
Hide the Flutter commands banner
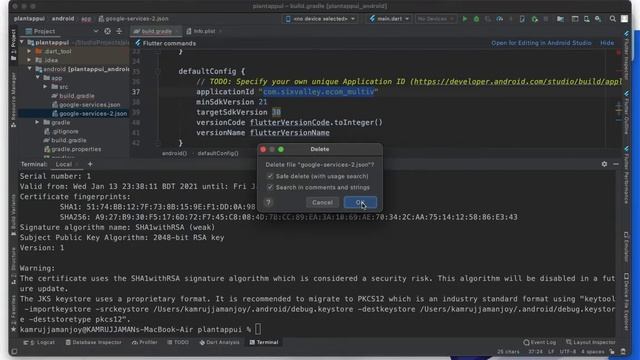pyautogui.click(x=607, y=43)
